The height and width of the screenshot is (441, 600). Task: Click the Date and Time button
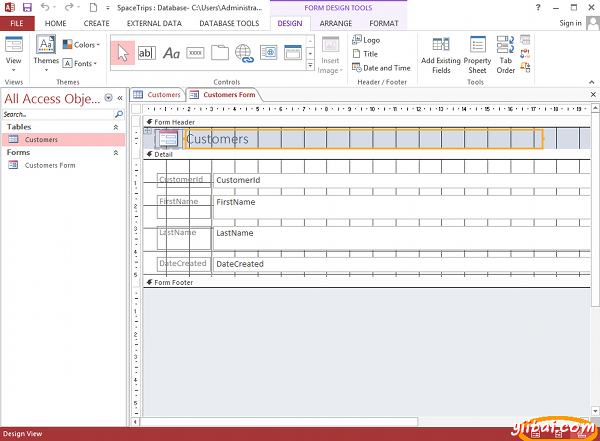pos(380,68)
